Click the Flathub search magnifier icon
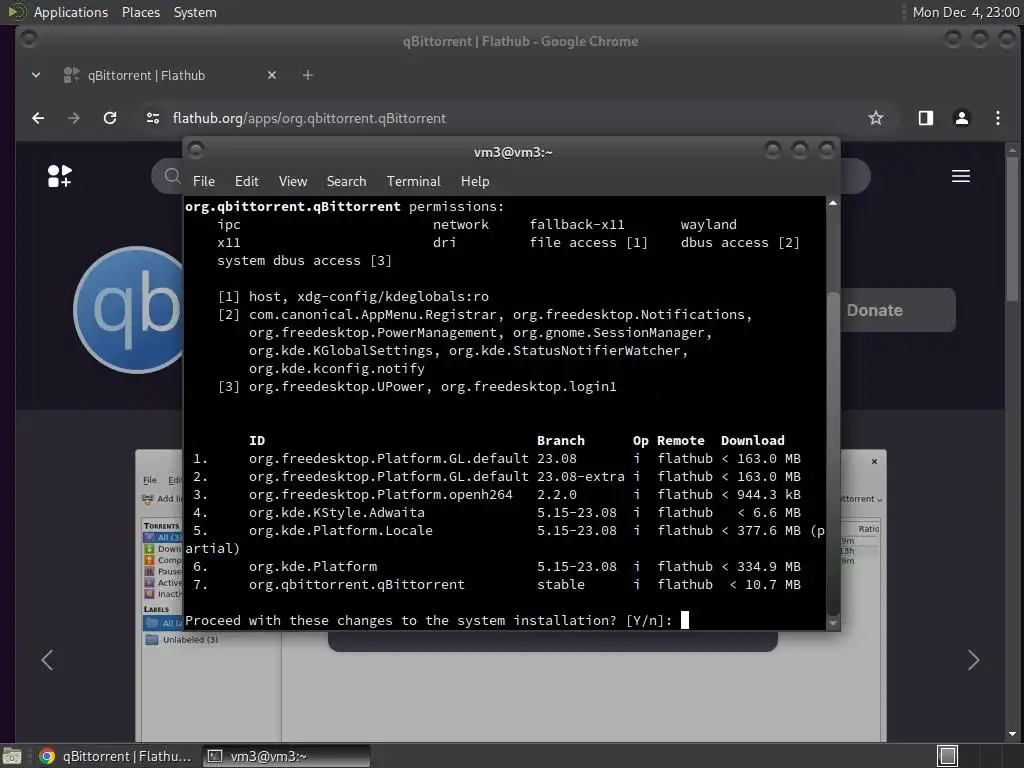The width and height of the screenshot is (1024, 768). click(172, 176)
